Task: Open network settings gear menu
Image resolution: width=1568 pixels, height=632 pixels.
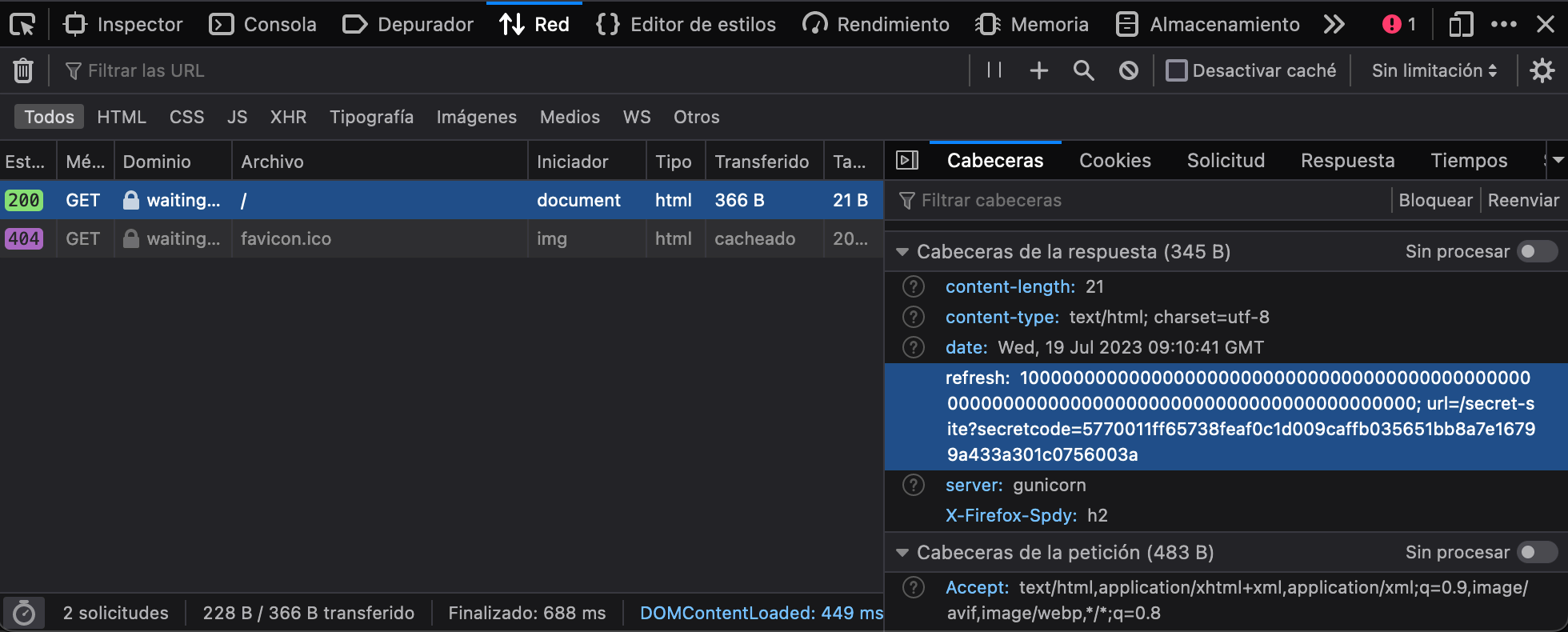Action: tap(1542, 70)
